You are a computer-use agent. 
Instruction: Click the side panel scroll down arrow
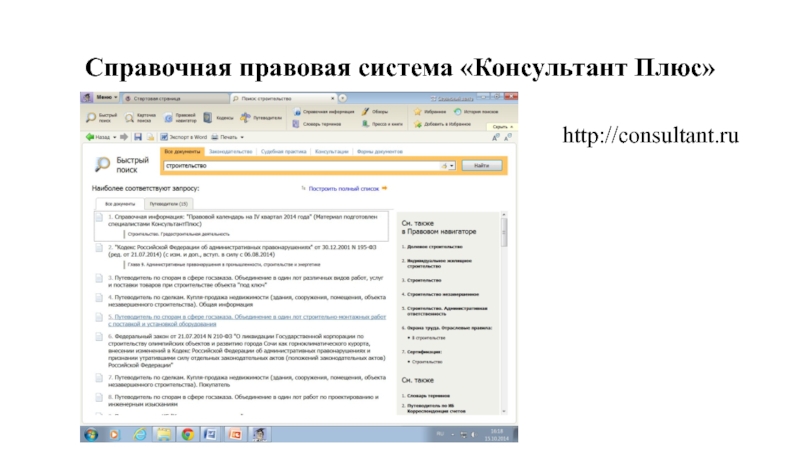pyautogui.click(x=504, y=411)
